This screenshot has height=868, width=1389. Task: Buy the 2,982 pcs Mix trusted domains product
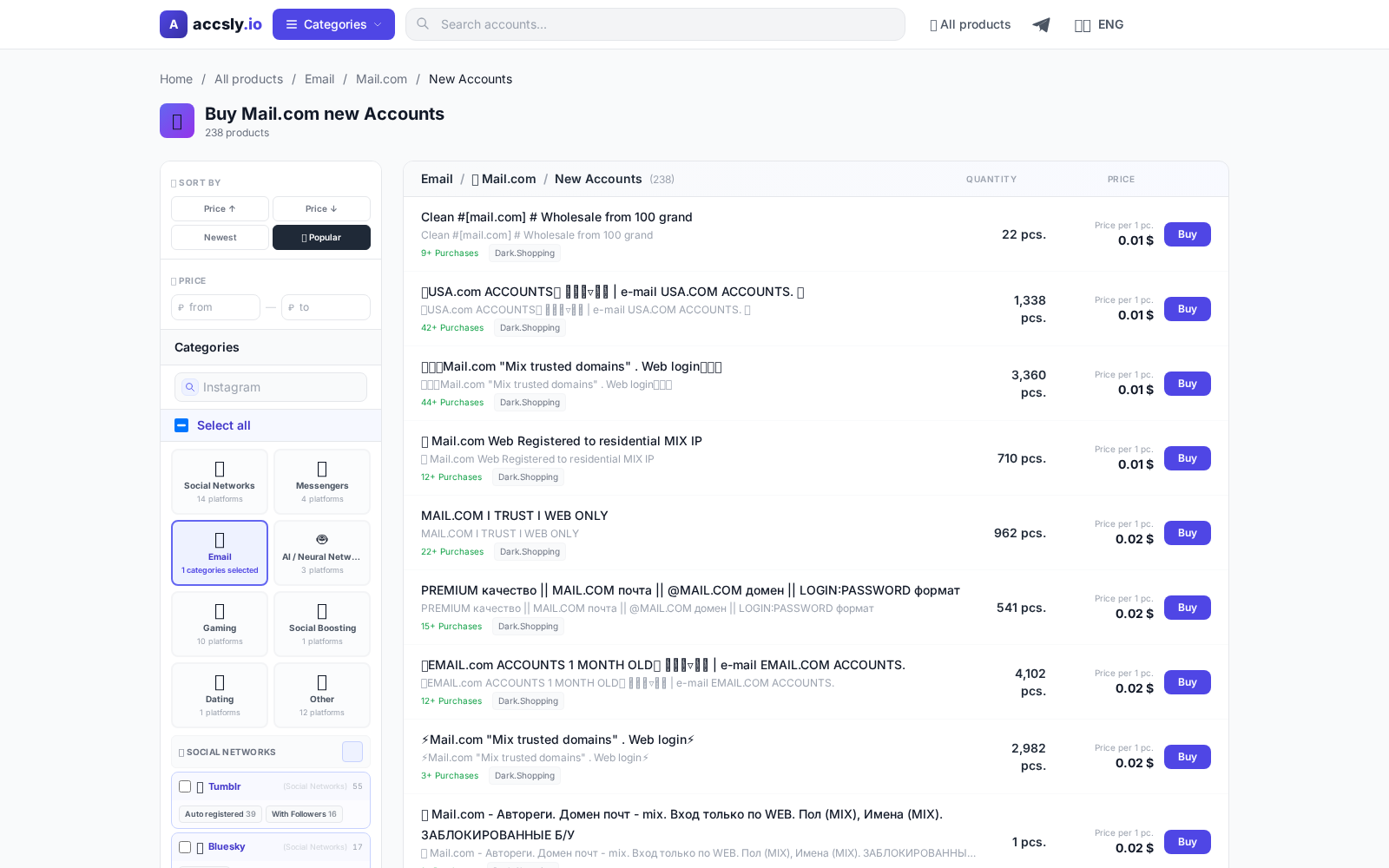[1187, 757]
